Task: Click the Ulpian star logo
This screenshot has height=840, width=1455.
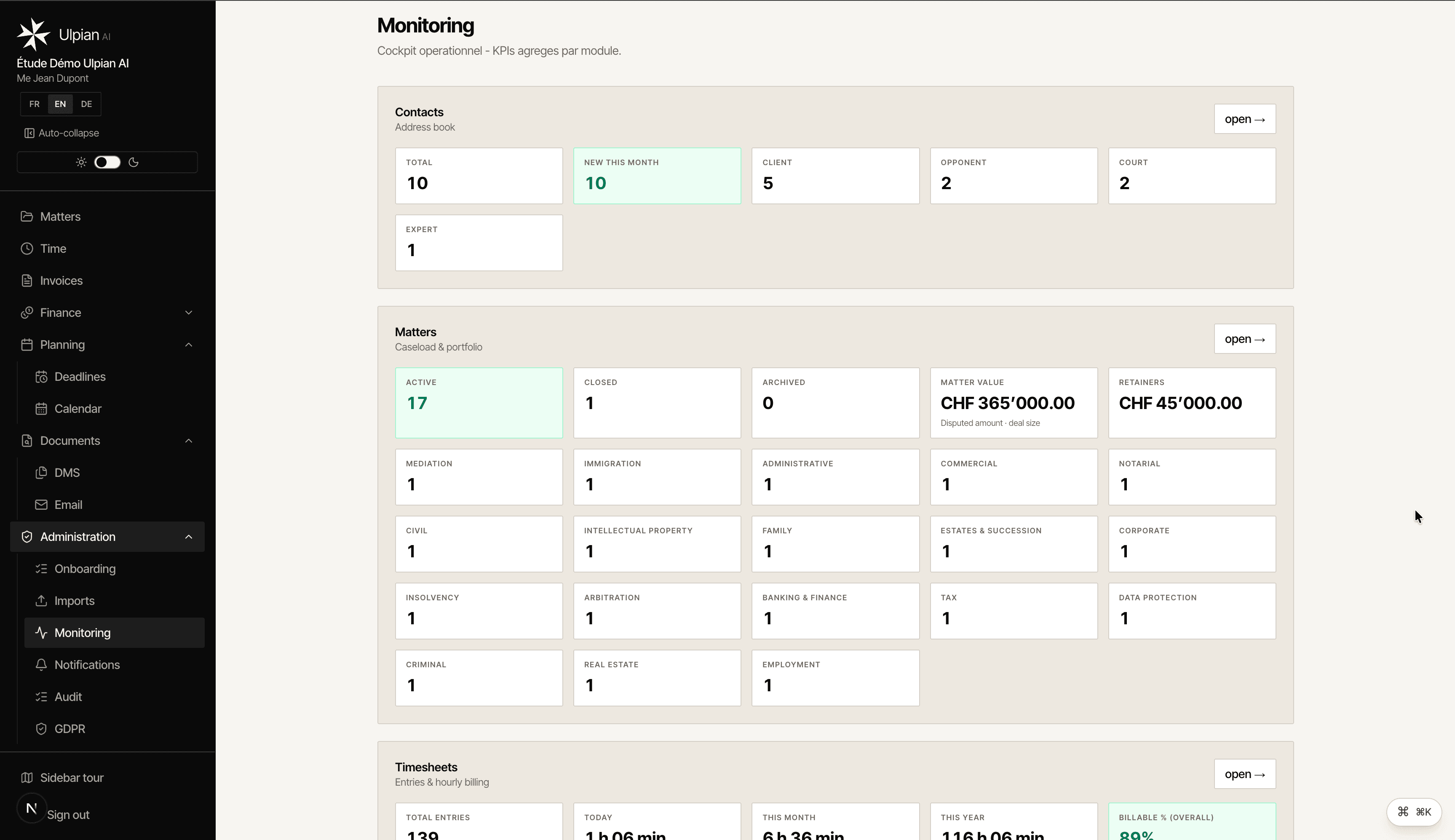Action: click(x=33, y=34)
